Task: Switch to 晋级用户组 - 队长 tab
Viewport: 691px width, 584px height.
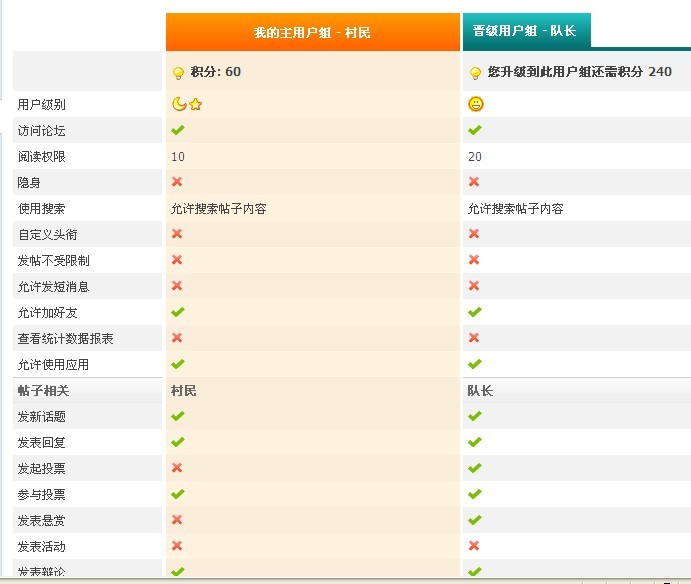Action: coord(526,31)
